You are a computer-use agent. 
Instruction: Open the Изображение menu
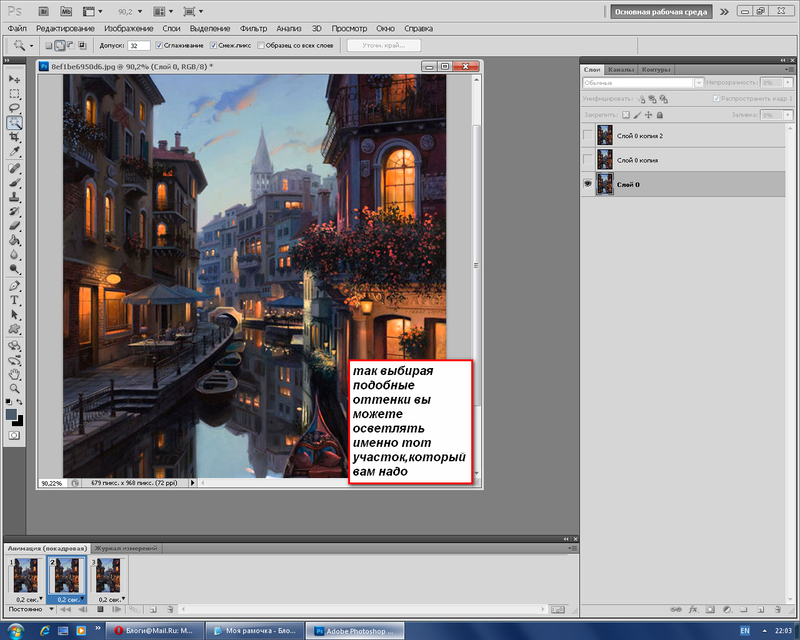[x=129, y=29]
